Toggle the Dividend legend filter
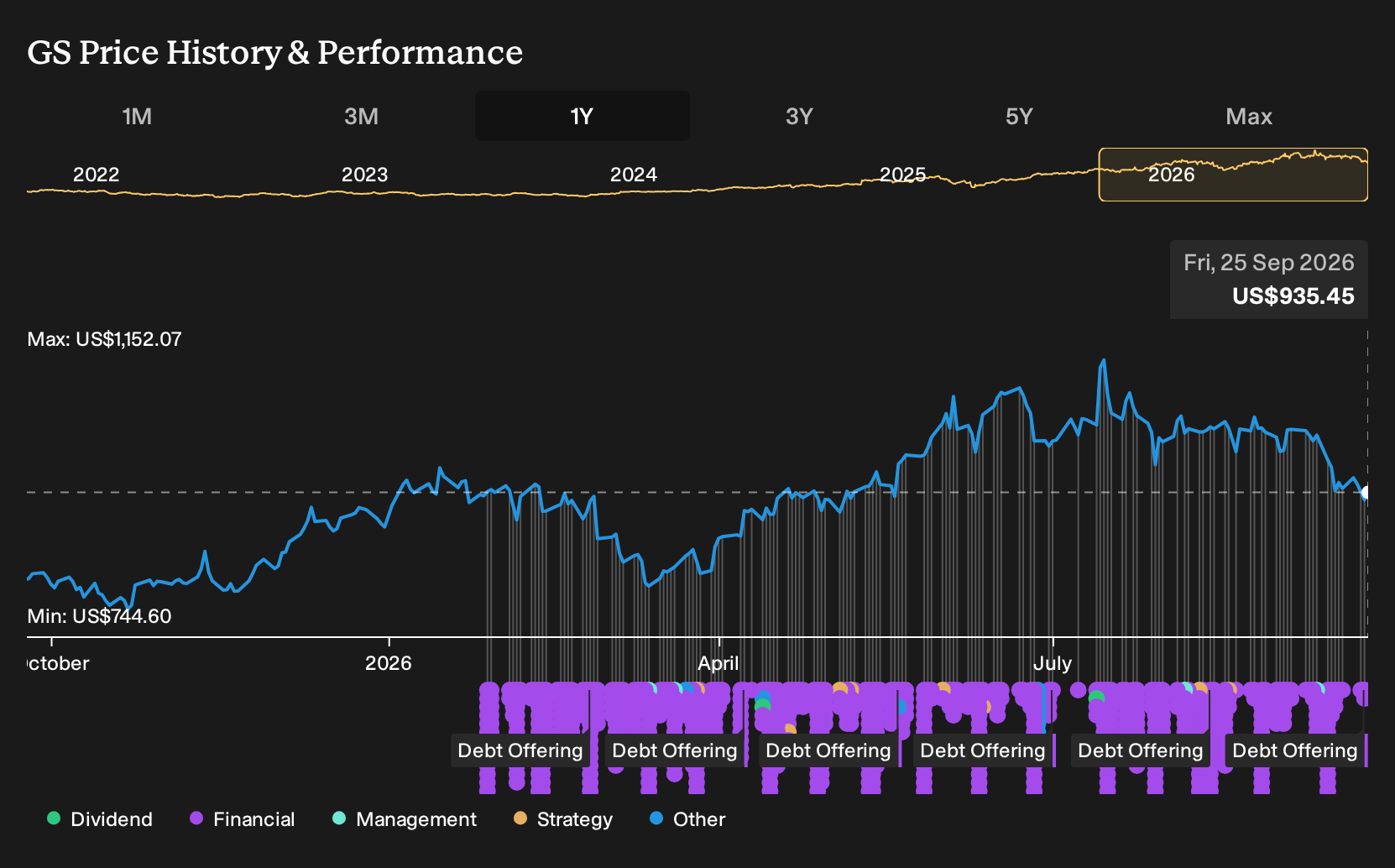Viewport: 1395px width, 868px height. 100,819
